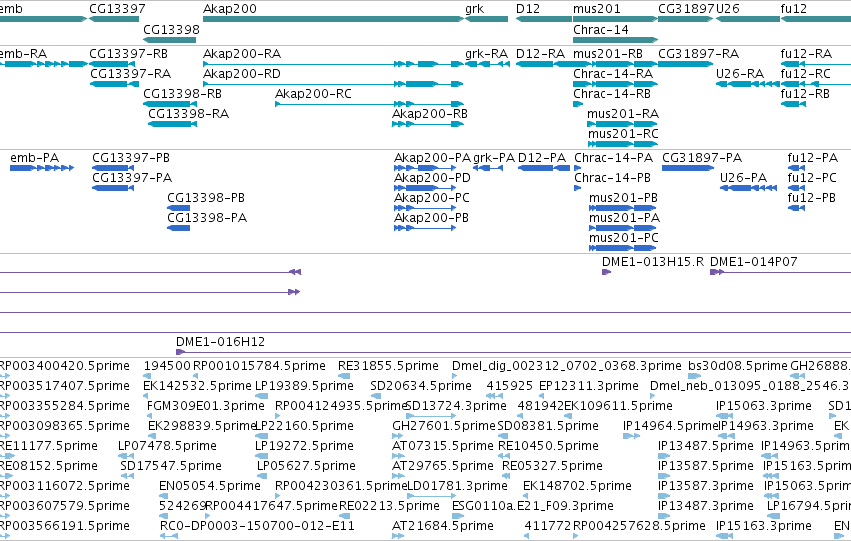This screenshot has height=541, width=851.
Task: Click transcript label CG13398-RB
Action: 182,94
